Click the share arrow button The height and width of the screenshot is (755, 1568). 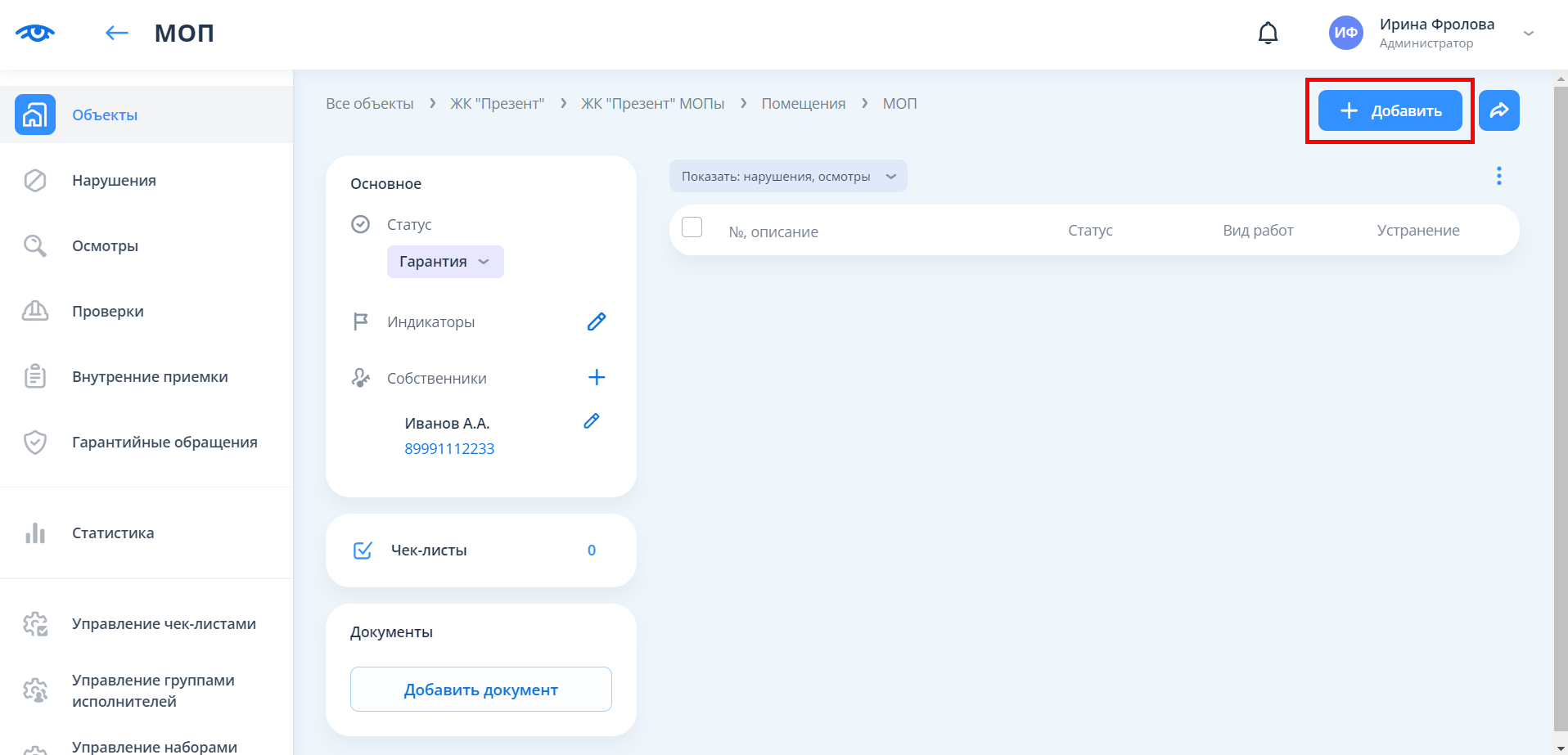1498,110
